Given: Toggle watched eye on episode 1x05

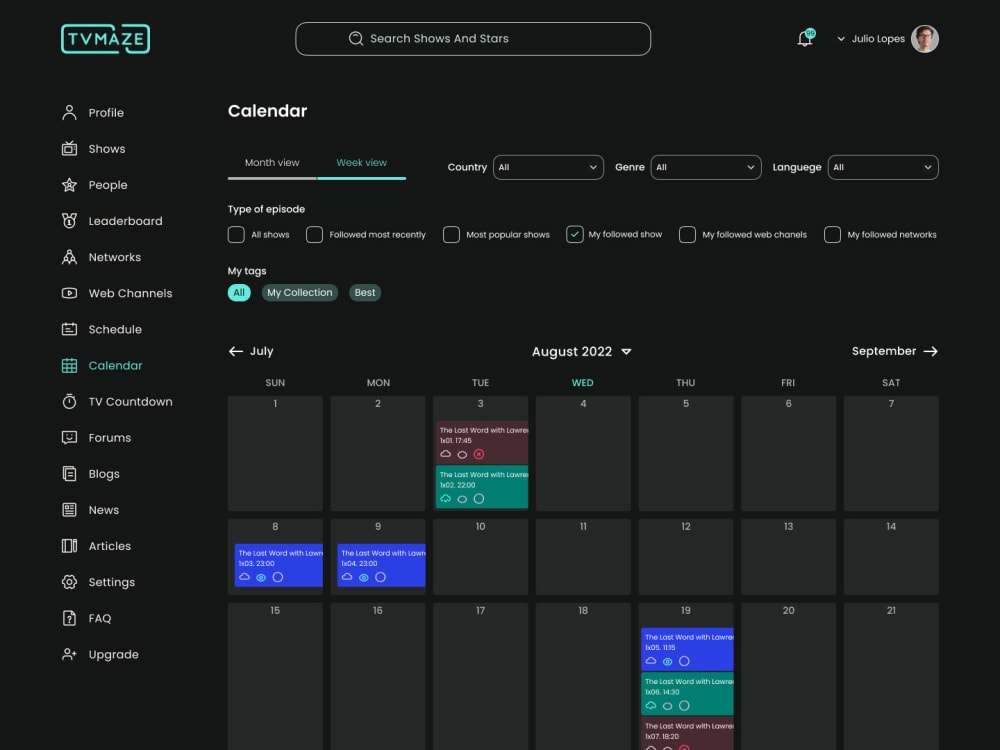Looking at the screenshot, I should click(668, 662).
